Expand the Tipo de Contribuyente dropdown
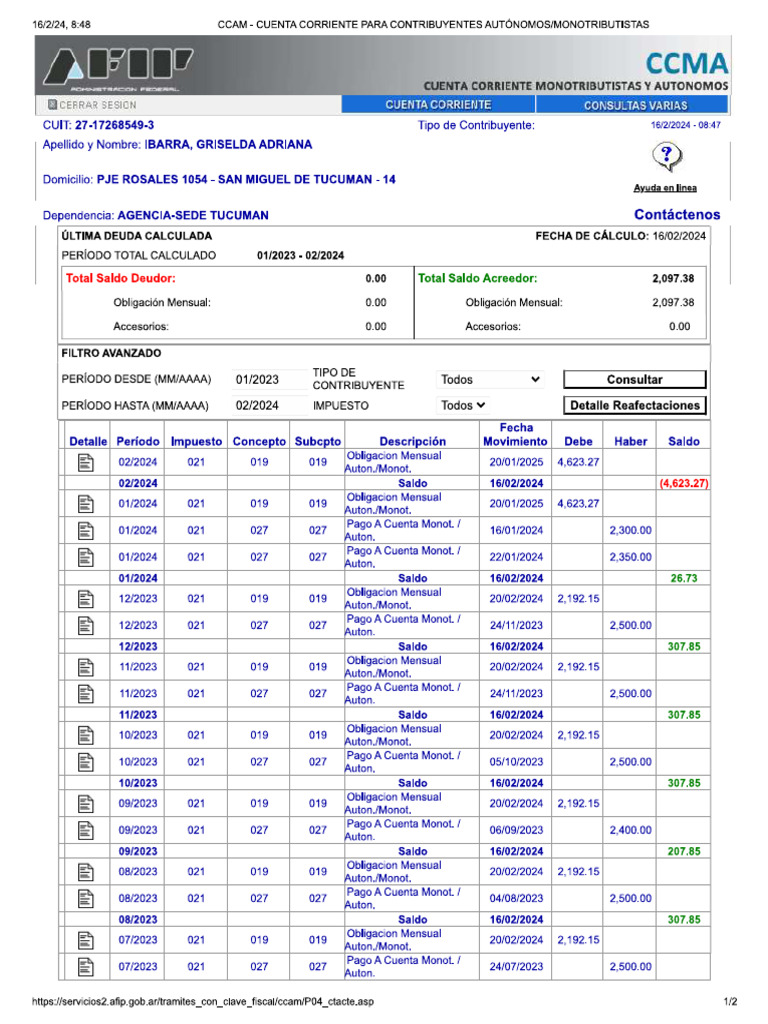Screen dimensions: 768x1024 (490, 380)
